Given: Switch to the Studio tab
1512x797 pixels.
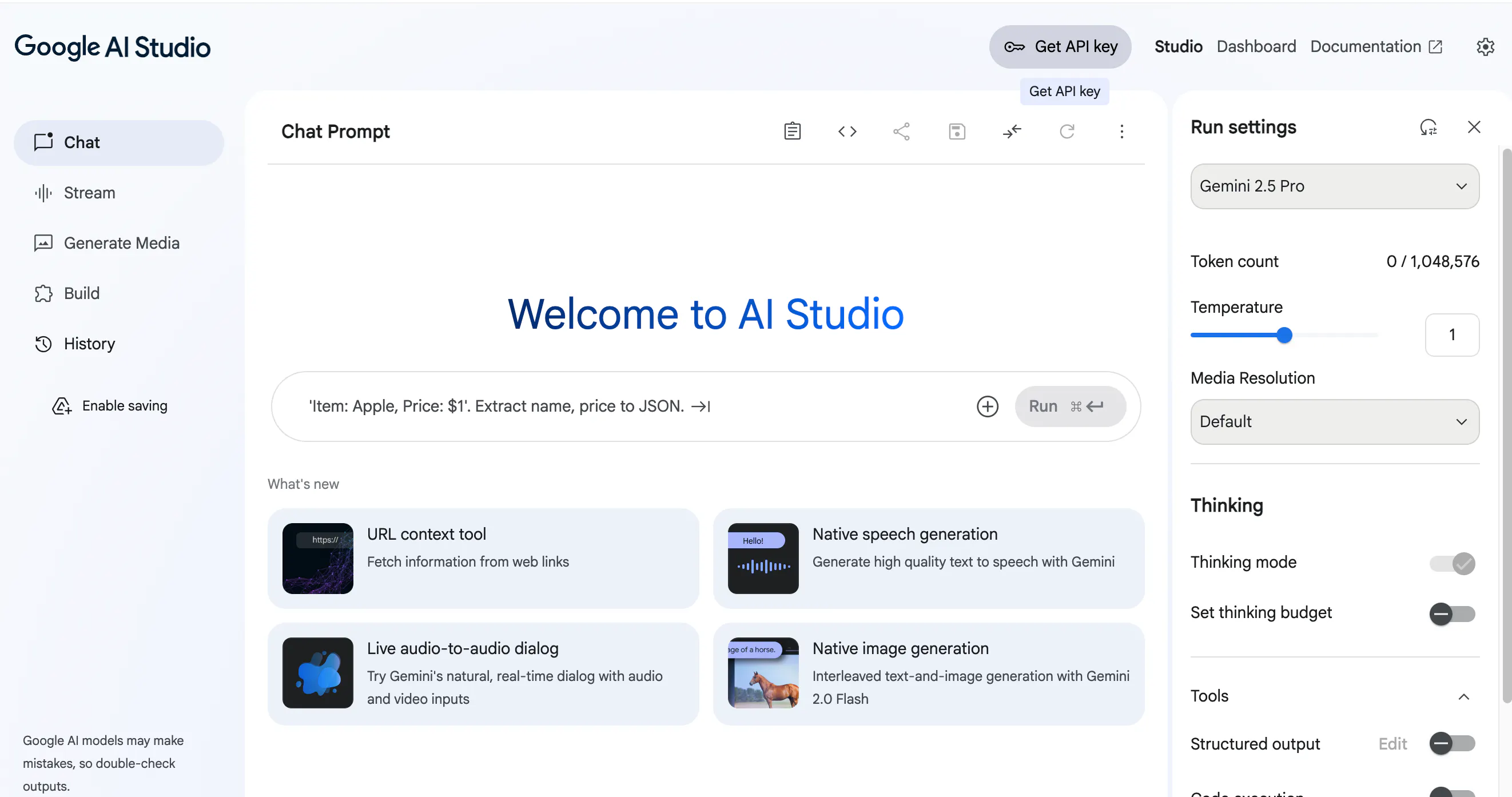Looking at the screenshot, I should [1178, 46].
